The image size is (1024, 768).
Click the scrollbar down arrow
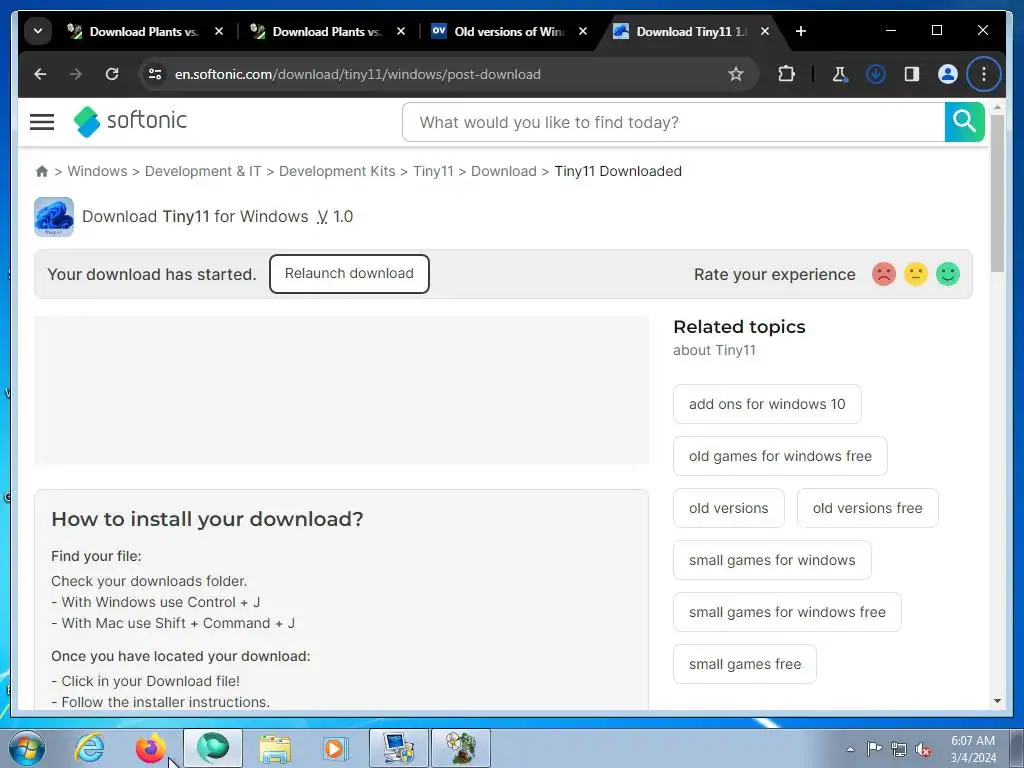point(997,701)
